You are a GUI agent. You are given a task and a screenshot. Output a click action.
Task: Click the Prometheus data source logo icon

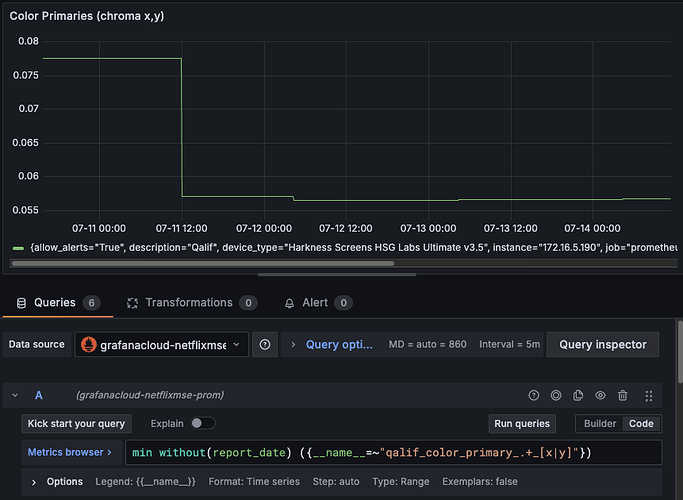pos(89,345)
